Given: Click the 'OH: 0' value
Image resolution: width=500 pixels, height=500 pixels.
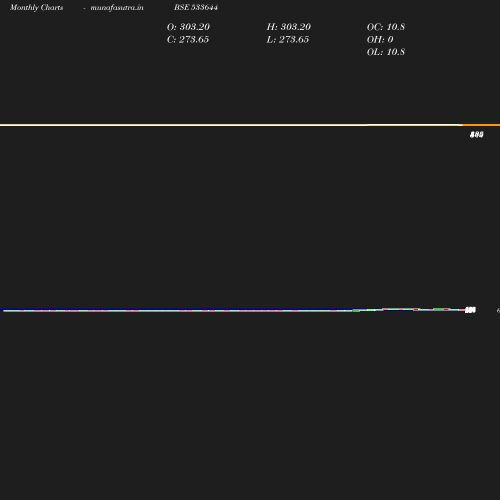Looking at the screenshot, I should click(380, 40).
